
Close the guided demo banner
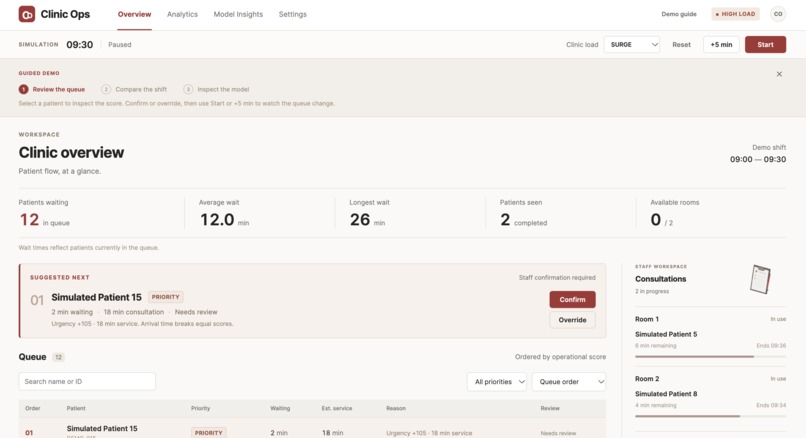(779, 74)
